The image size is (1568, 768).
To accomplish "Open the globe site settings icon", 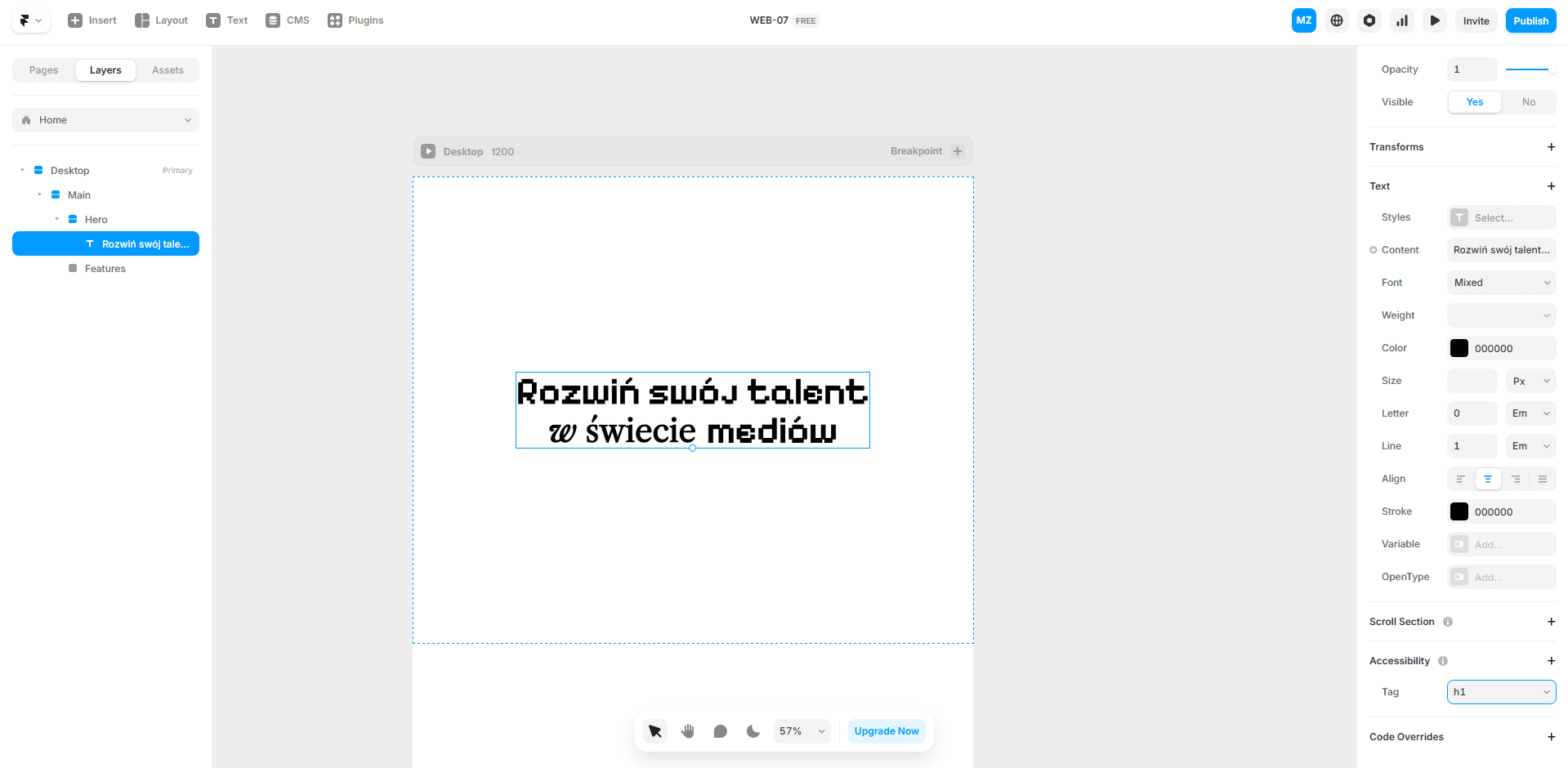I will coord(1337,20).
